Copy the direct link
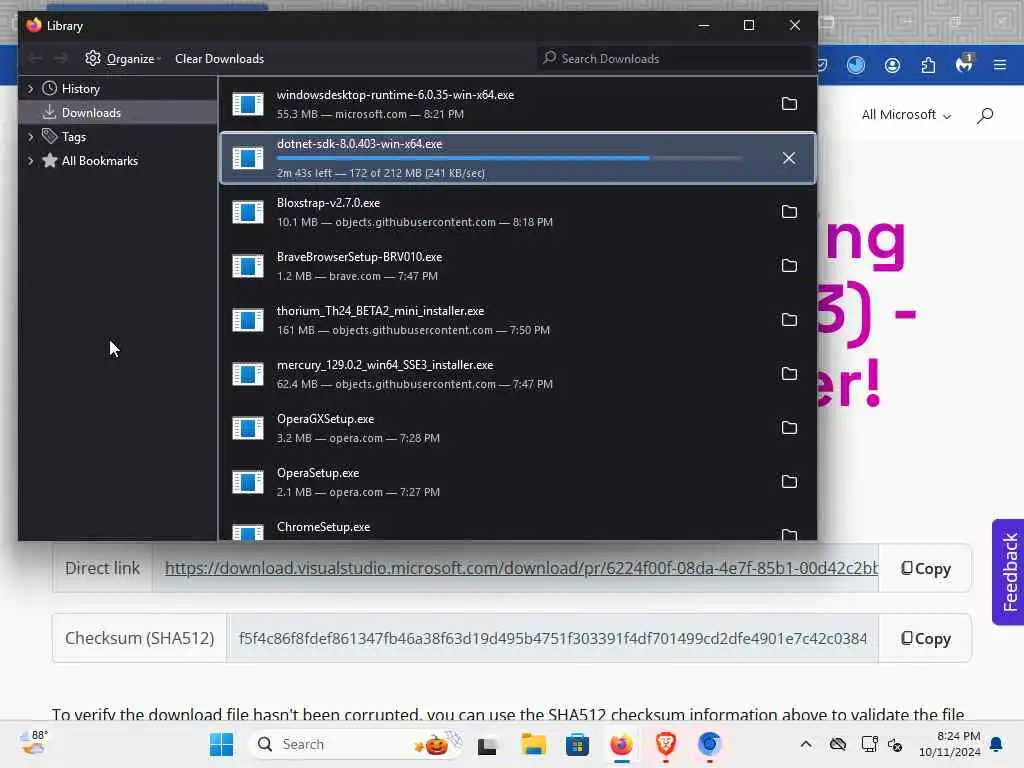The image size is (1024, 768). (925, 569)
